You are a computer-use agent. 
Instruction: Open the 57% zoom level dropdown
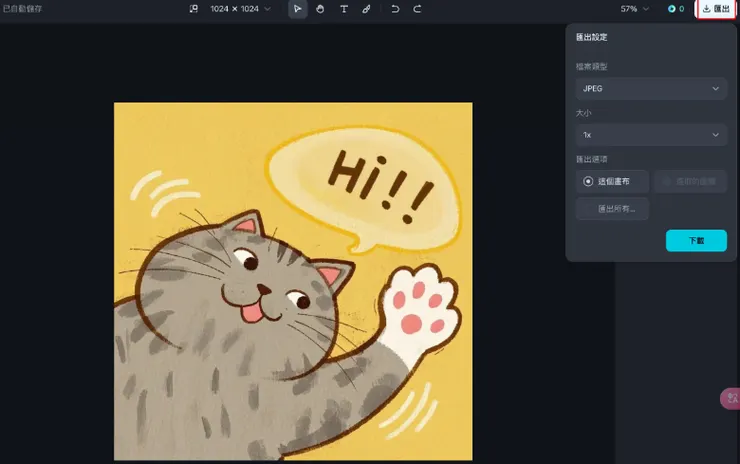[x=635, y=9]
